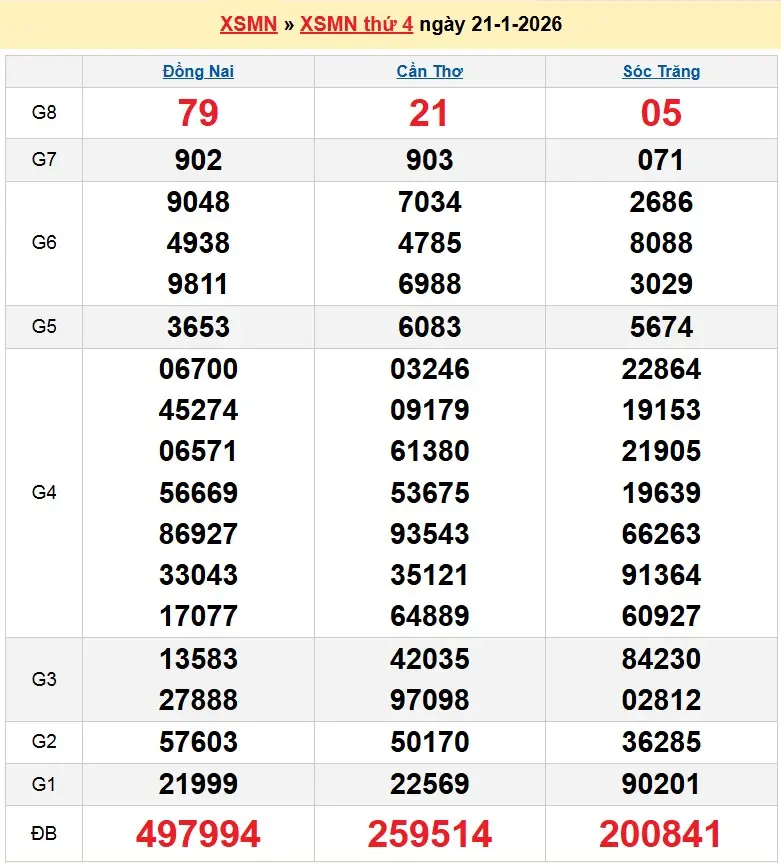Click the ĐB row label
The image size is (781, 864).
click(x=44, y=833)
